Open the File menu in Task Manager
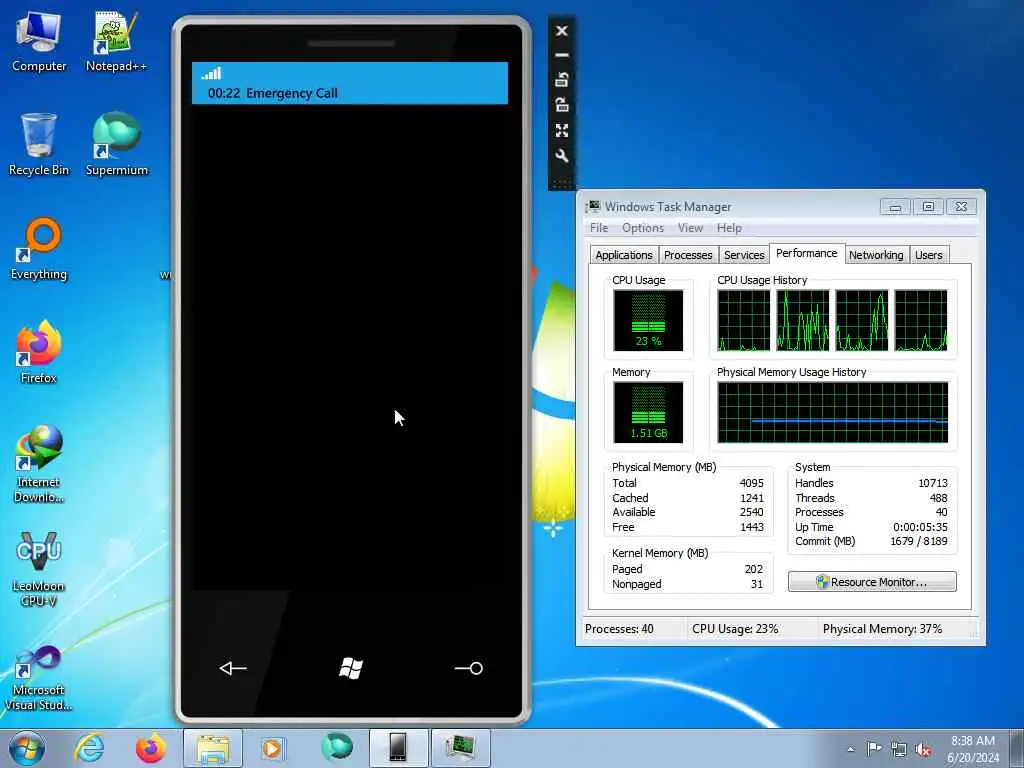This screenshot has width=1024, height=768. tap(599, 228)
